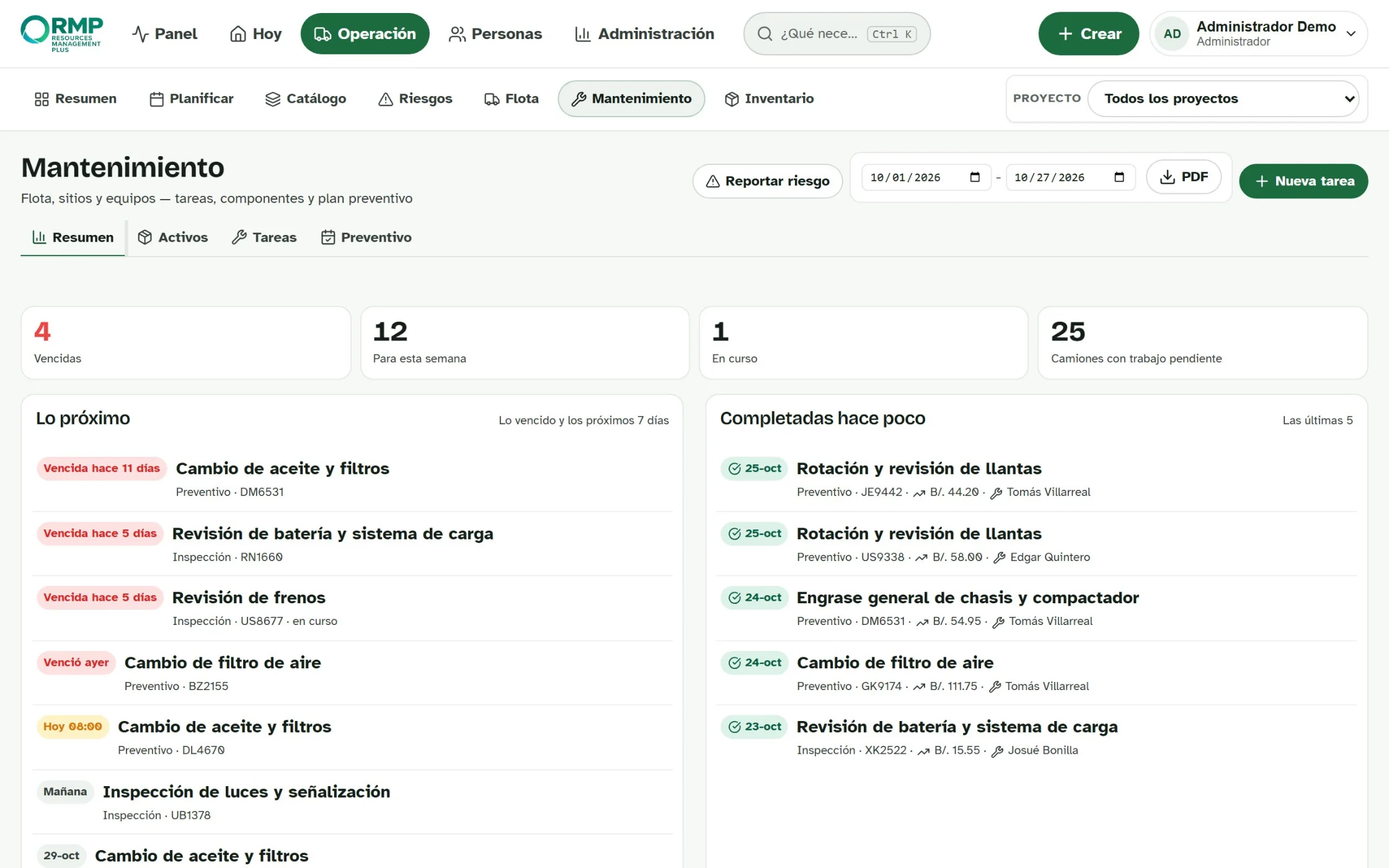
Task: Click wrench icon next to Josué Bonilla
Action: click(997, 751)
